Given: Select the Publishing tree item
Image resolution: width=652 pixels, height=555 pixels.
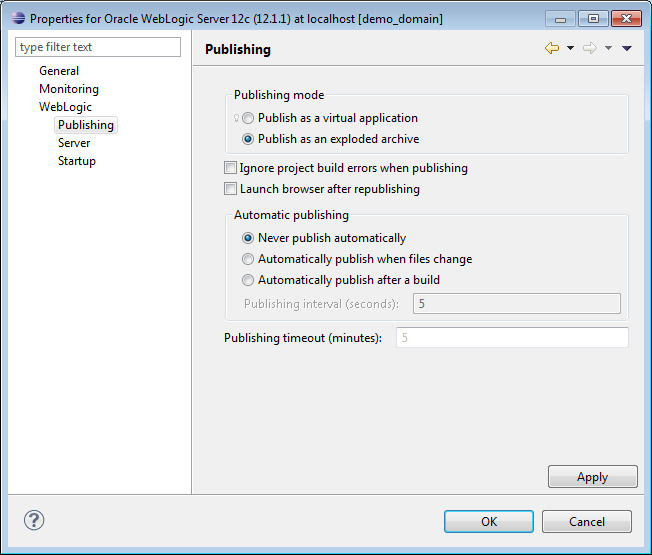Looking at the screenshot, I should coord(86,125).
